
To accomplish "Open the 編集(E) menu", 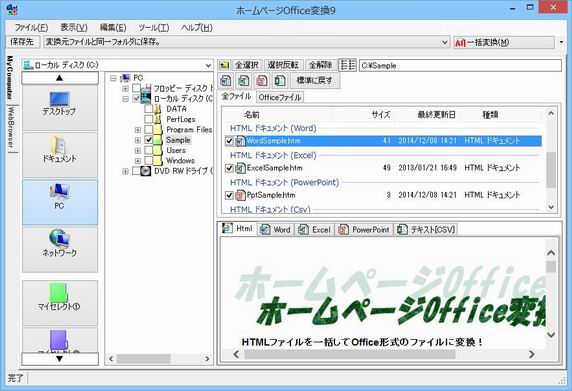I will 113,27.
